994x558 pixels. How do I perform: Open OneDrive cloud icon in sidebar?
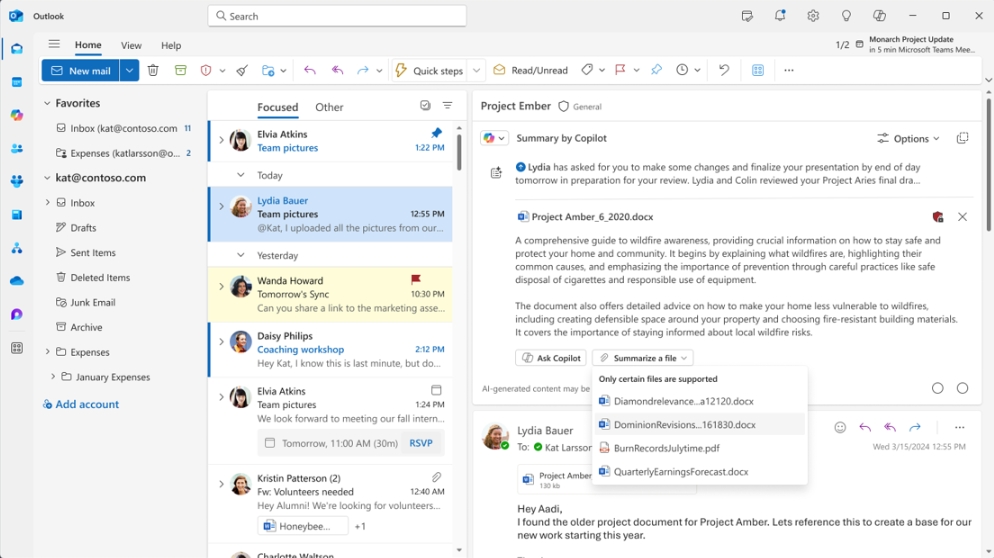tap(17, 281)
